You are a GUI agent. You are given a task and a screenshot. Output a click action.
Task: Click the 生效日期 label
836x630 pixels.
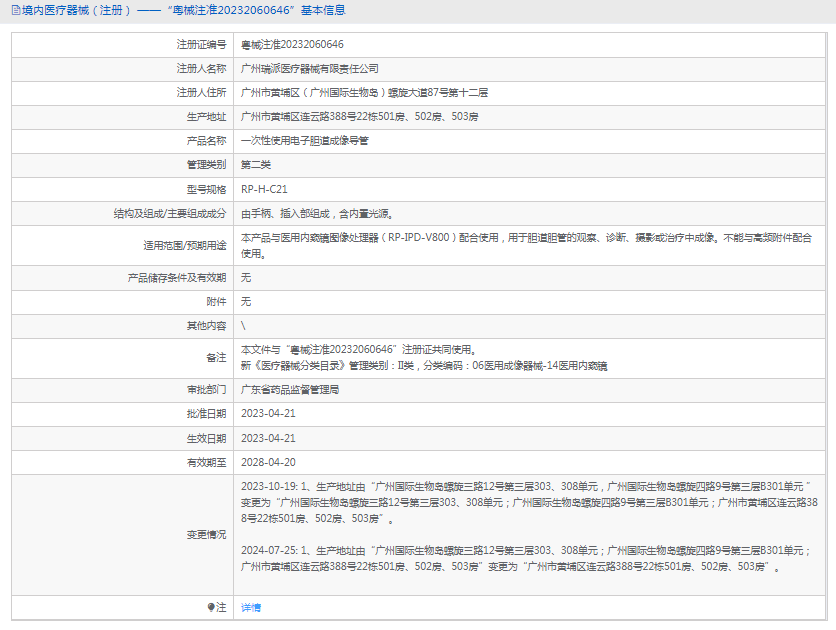click(x=206, y=438)
